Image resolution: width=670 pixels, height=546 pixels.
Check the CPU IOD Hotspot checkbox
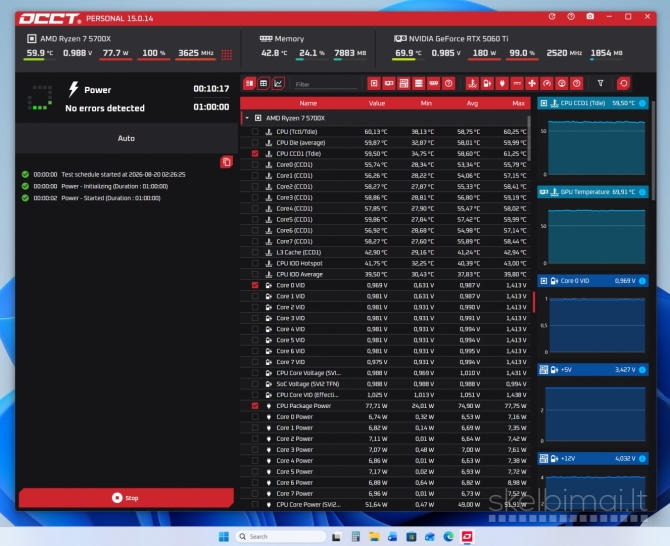(x=255, y=263)
